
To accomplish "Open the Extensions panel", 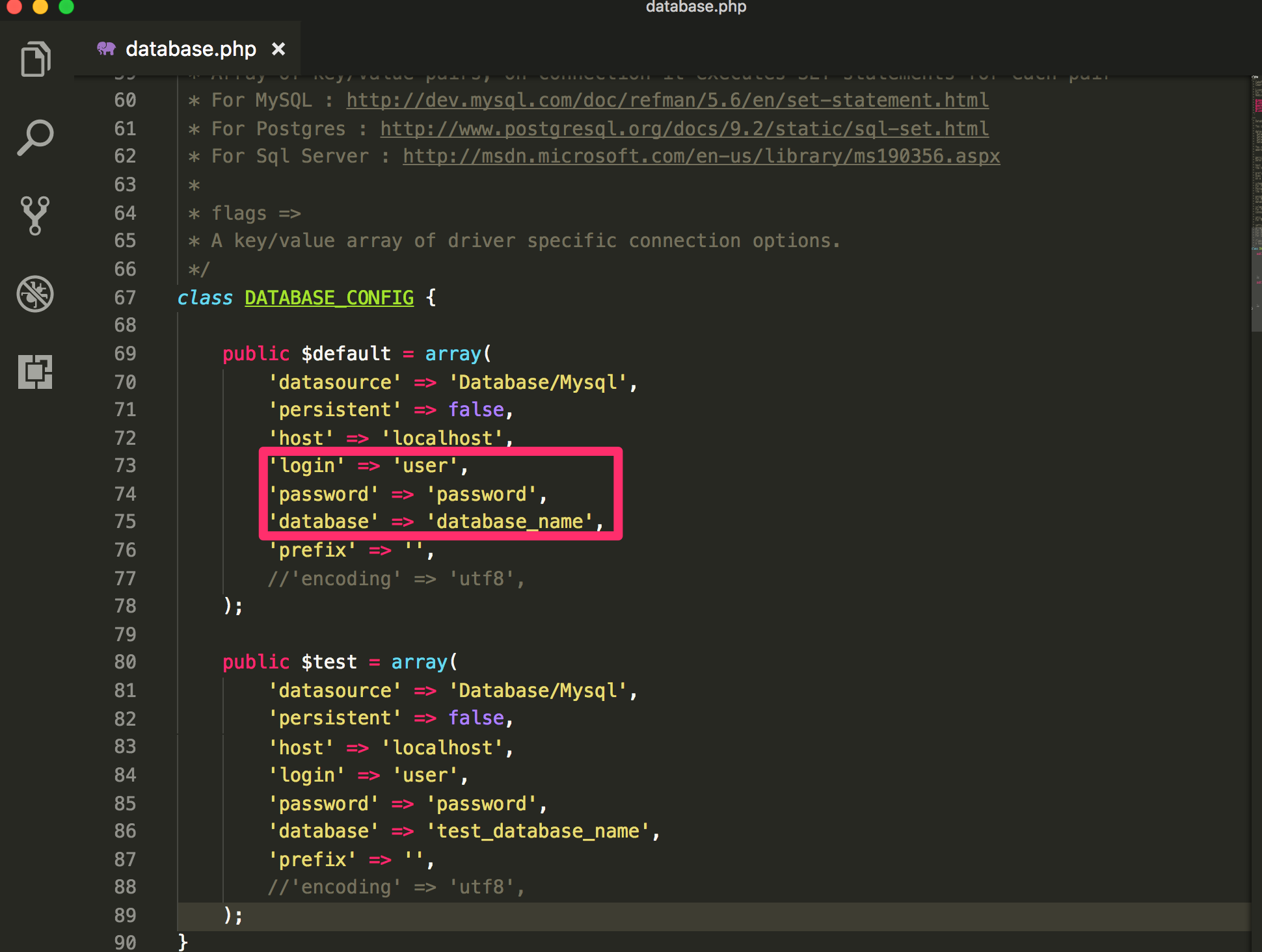I will pos(35,373).
